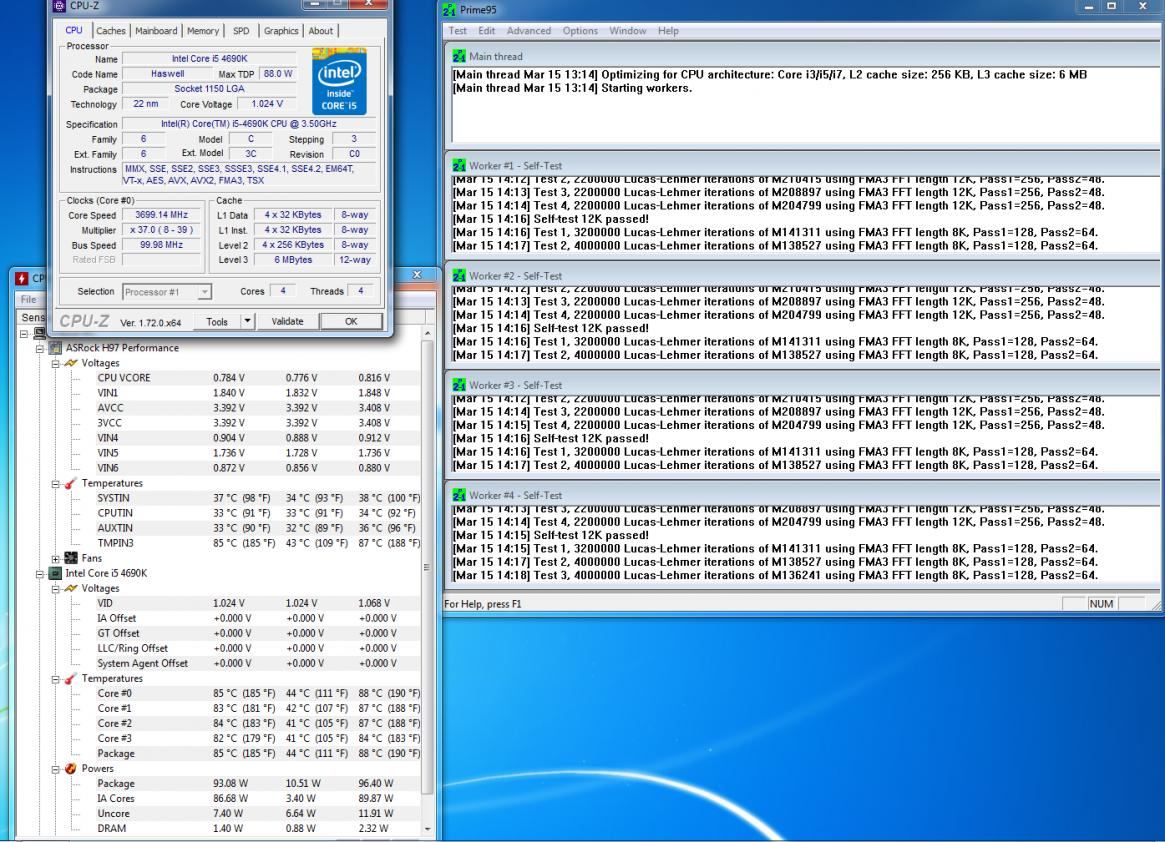The width and height of the screenshot is (1165, 842).
Task: Click the Tools button in CPU-Z
Action: tap(217, 322)
